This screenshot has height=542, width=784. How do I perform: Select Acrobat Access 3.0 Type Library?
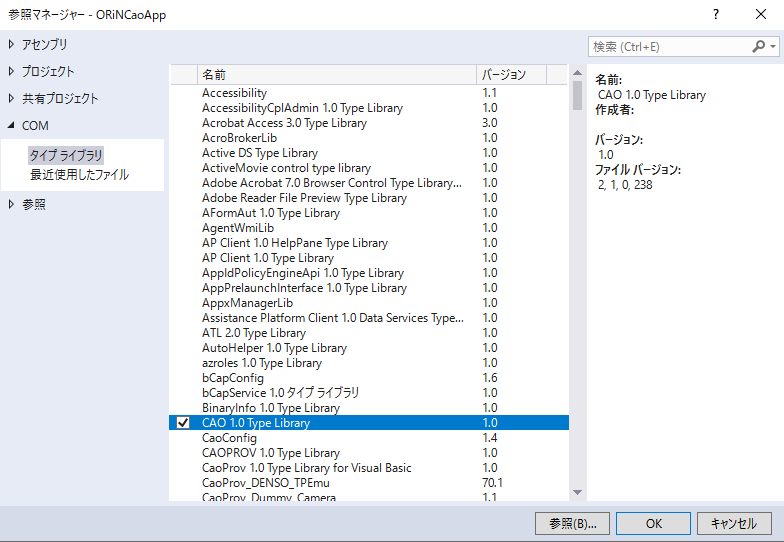(x=369, y=123)
